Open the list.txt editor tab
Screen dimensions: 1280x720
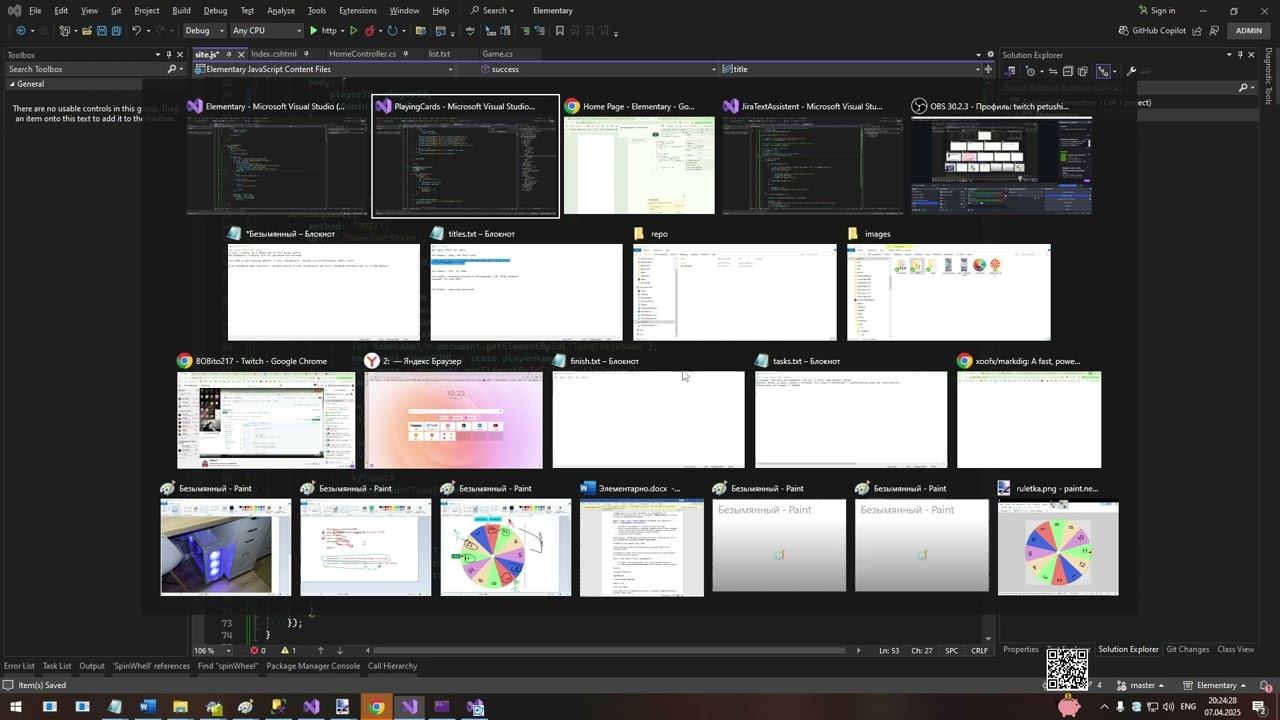[x=439, y=54]
